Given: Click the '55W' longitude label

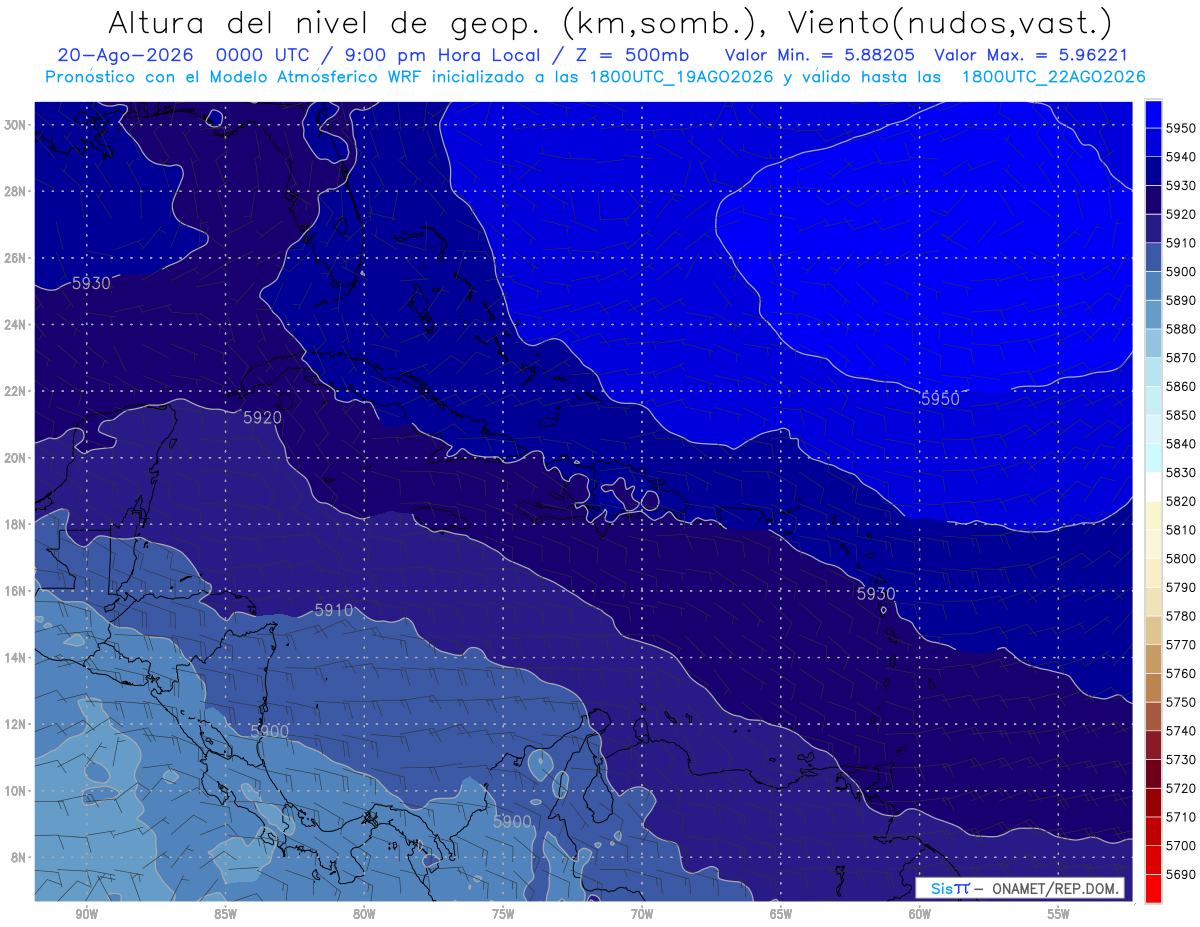Looking at the screenshot, I should (x=1059, y=914).
